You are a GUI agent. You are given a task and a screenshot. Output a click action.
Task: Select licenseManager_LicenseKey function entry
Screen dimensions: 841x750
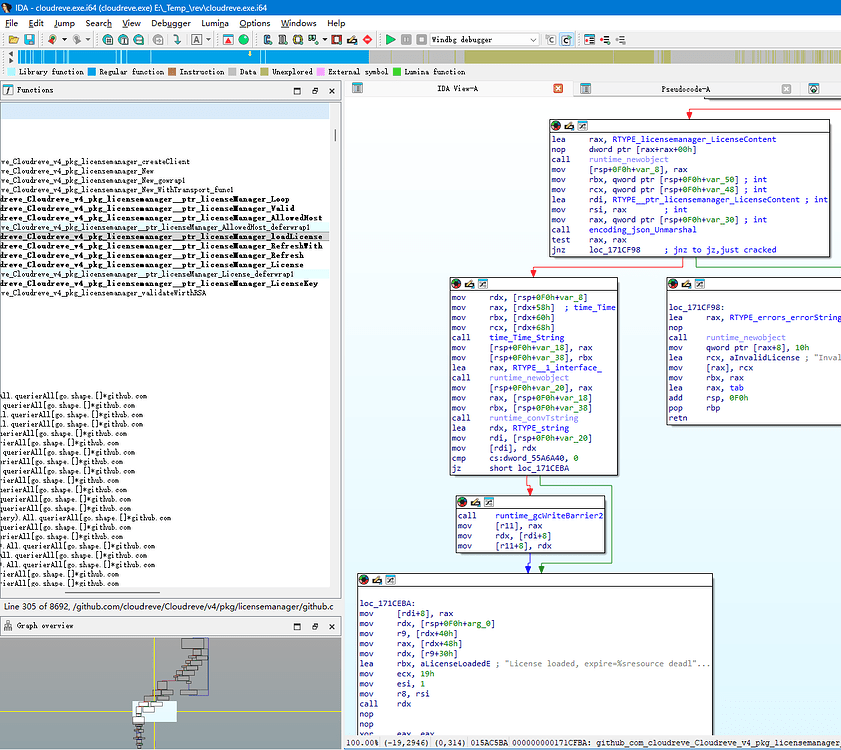point(164,283)
